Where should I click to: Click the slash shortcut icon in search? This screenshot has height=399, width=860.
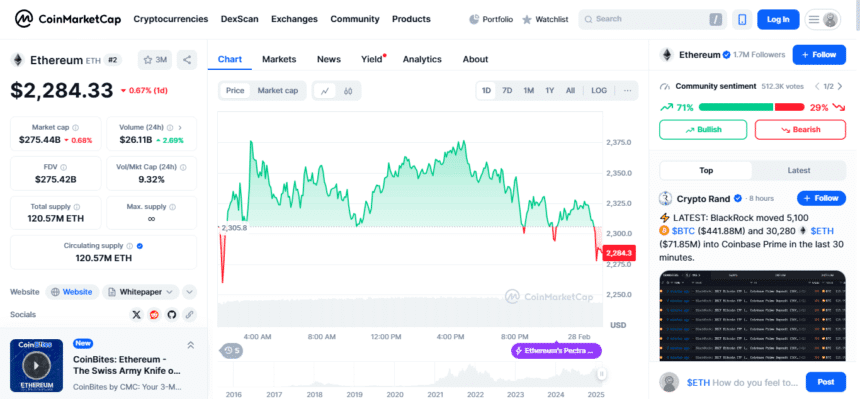pyautogui.click(x=715, y=19)
